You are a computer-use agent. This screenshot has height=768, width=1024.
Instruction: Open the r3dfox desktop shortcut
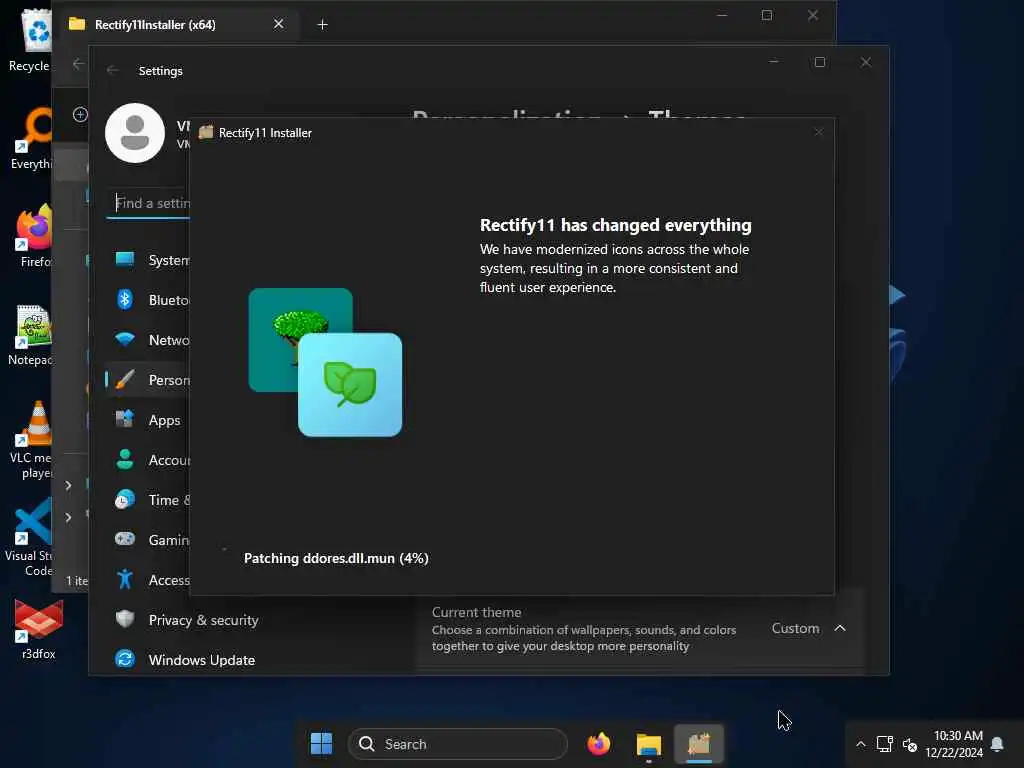tap(39, 629)
